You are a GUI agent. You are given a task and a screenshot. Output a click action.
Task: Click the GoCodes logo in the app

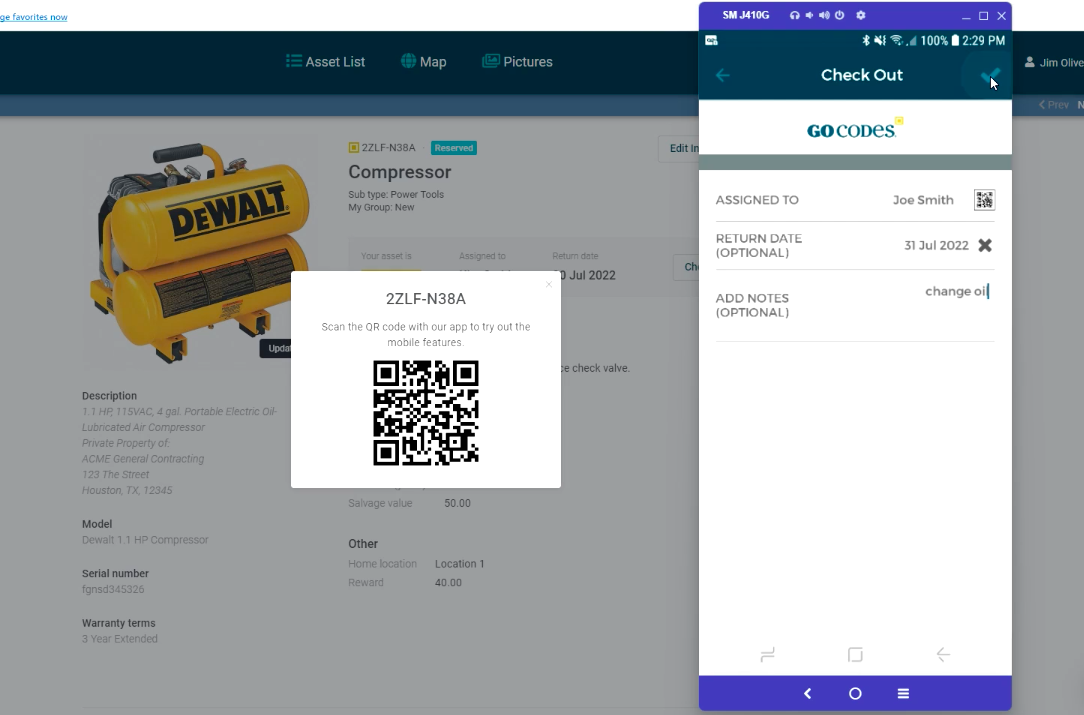[x=854, y=129]
